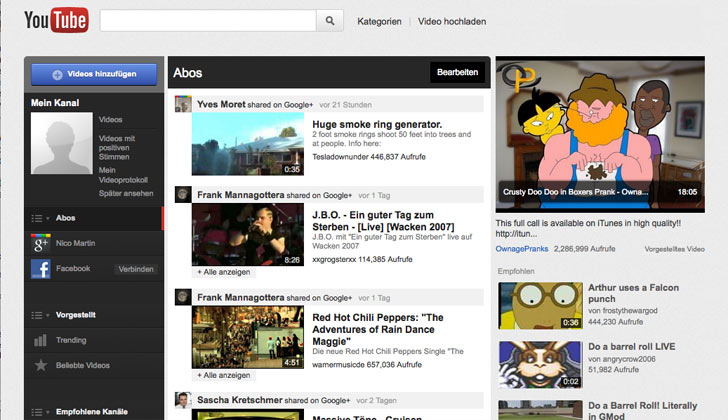This screenshot has height=420, width=728.
Task: Click Verbinden next to Facebook
Action: point(136,269)
